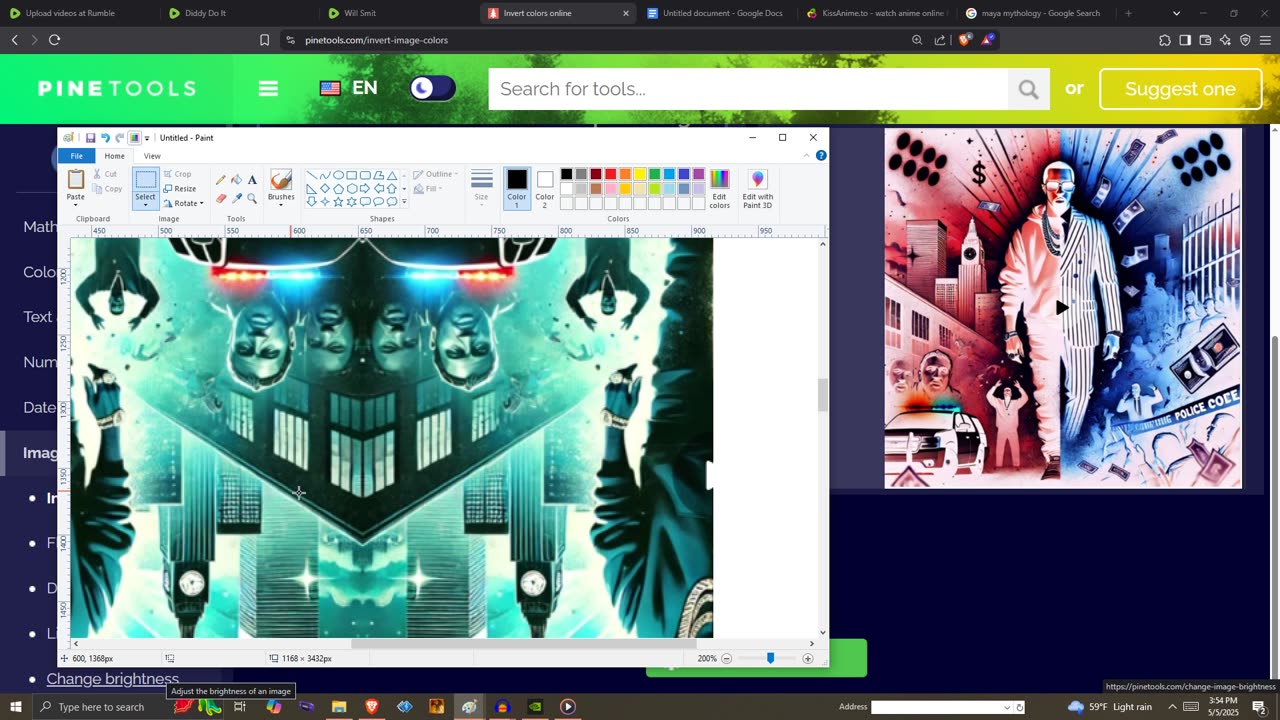This screenshot has height=720, width=1280.
Task: Open a new browser tab
Action: tap(1128, 13)
